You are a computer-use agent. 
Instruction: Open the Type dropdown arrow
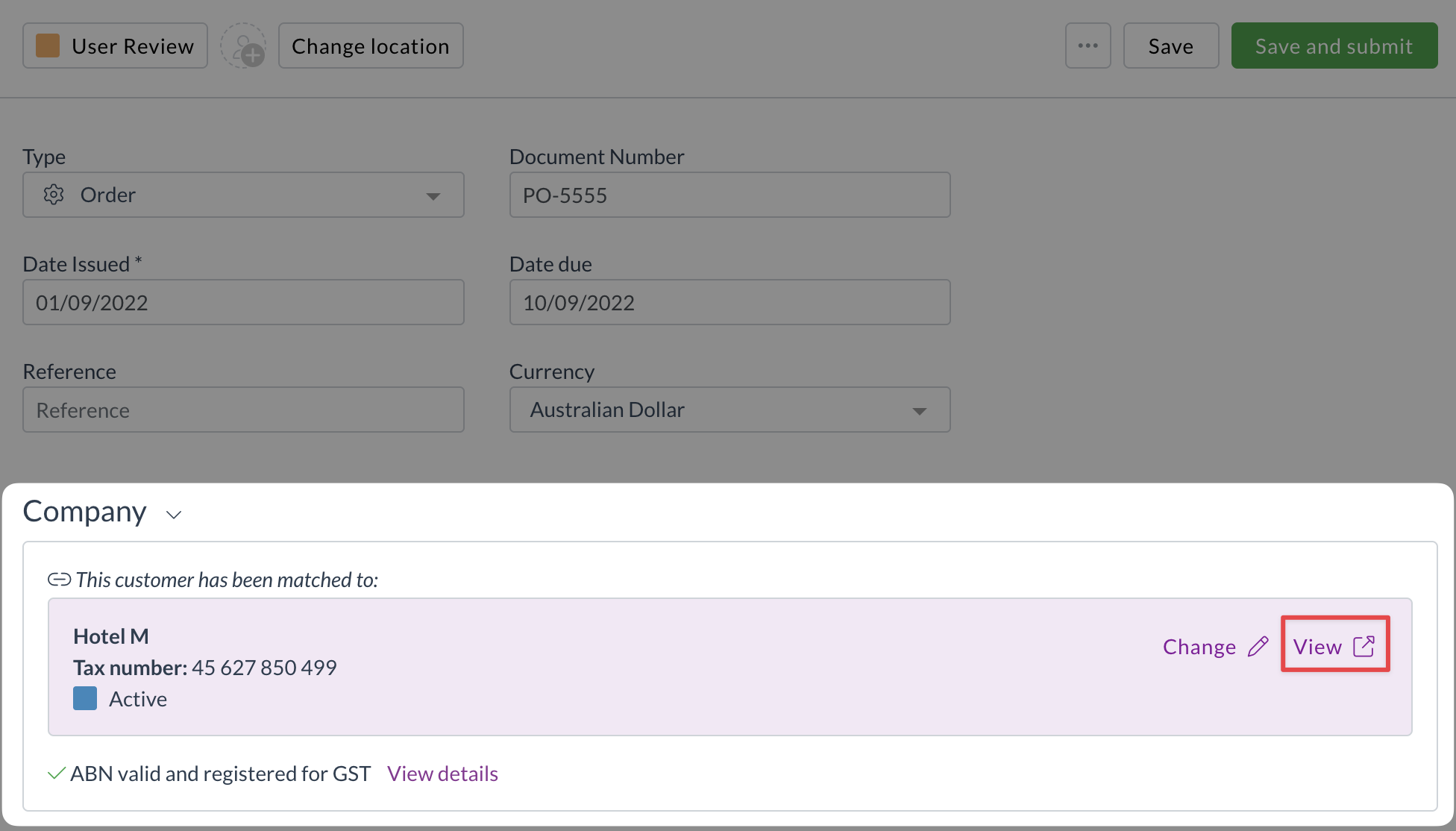[433, 196]
